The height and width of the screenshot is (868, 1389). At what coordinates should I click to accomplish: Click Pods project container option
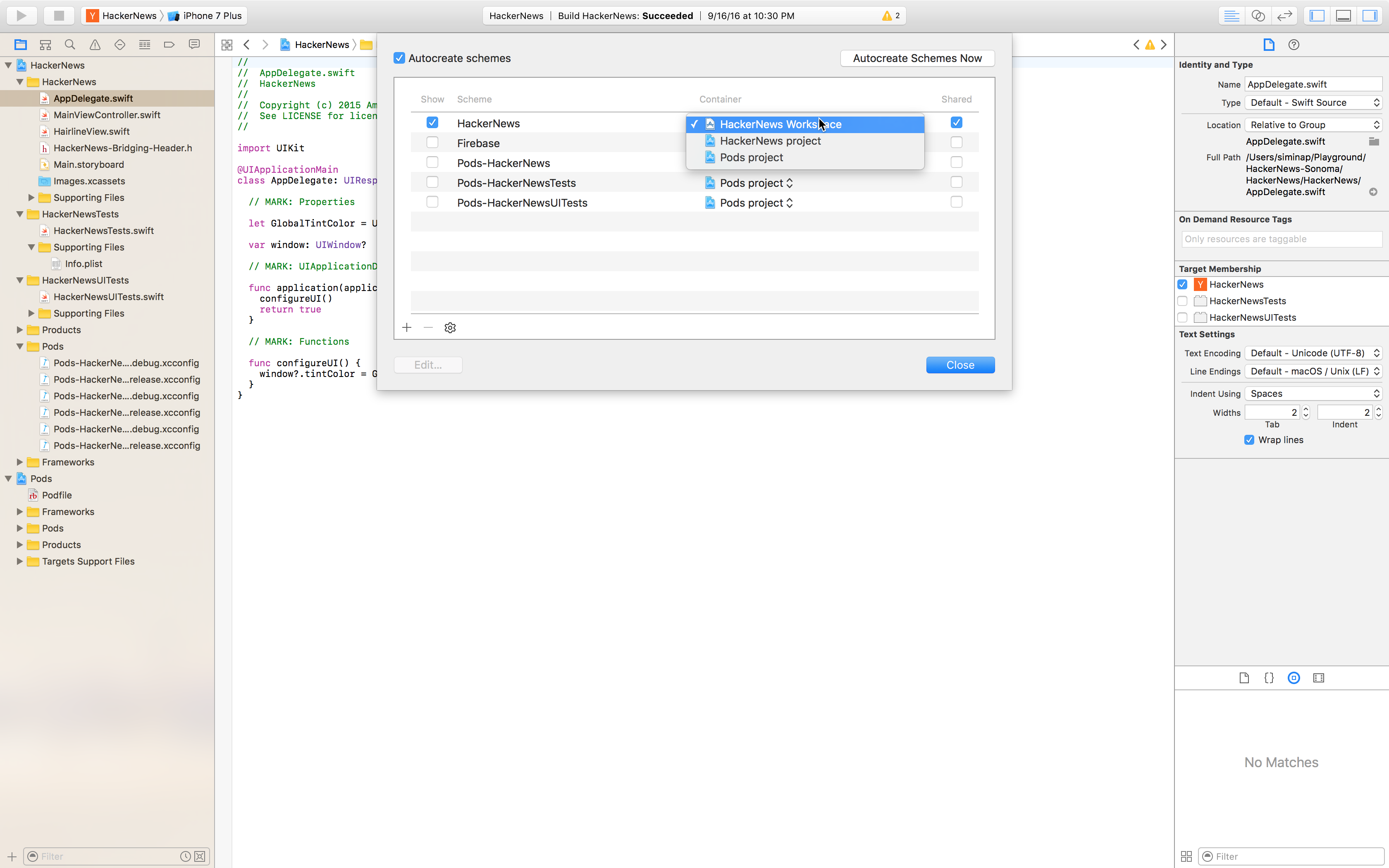751,157
